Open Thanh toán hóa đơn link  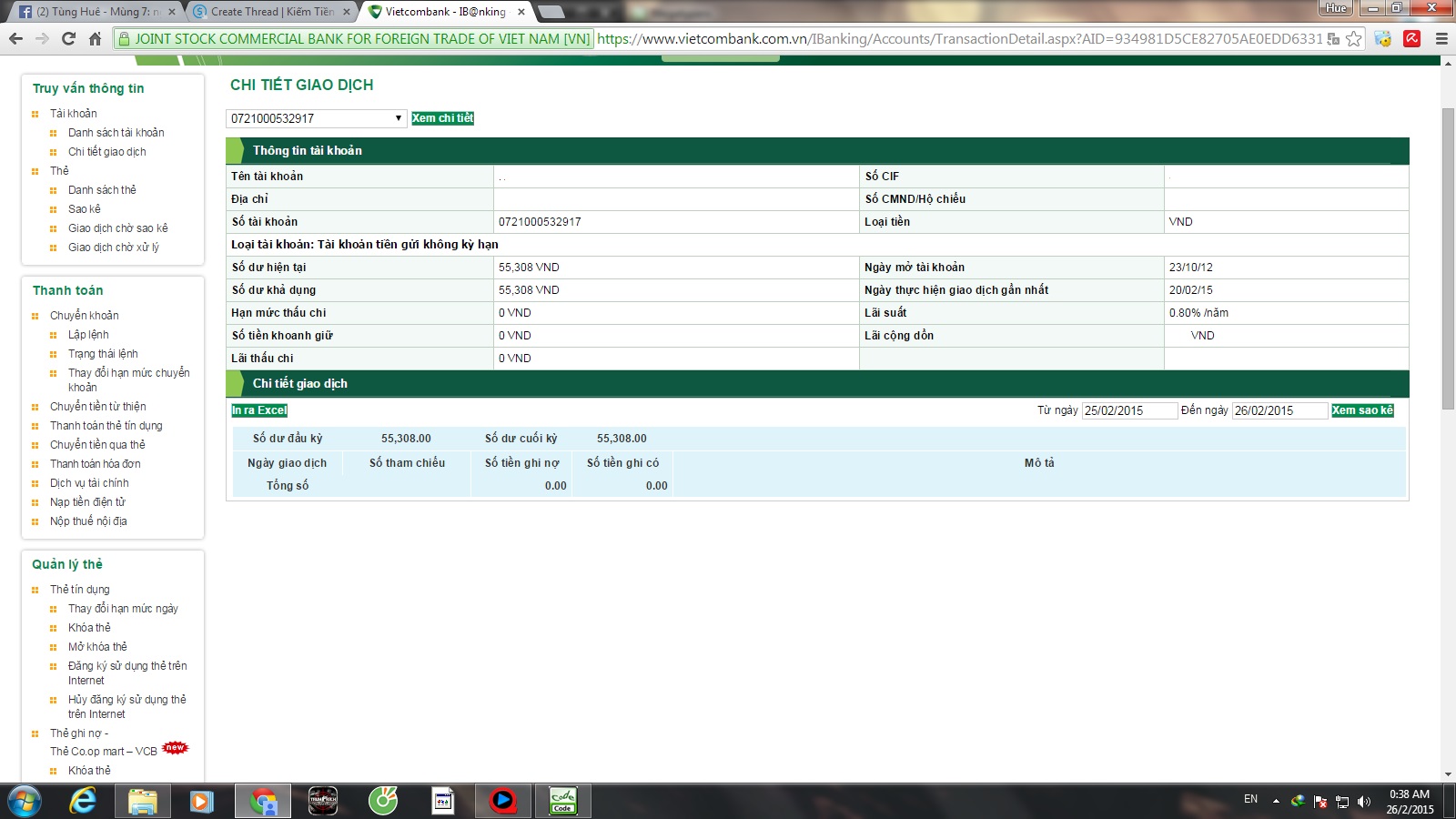pos(95,464)
